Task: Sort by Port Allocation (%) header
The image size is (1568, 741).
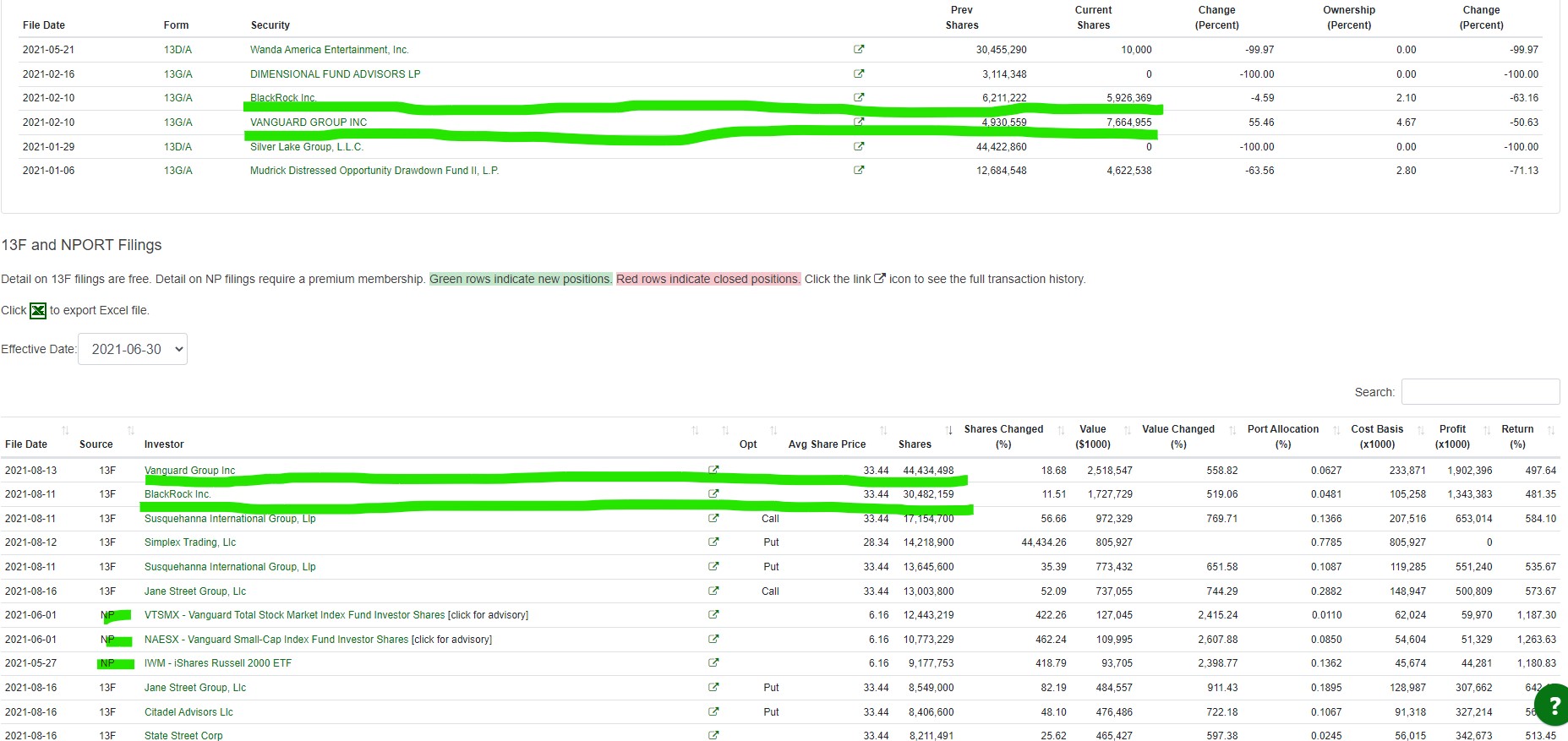Action: [1283, 437]
